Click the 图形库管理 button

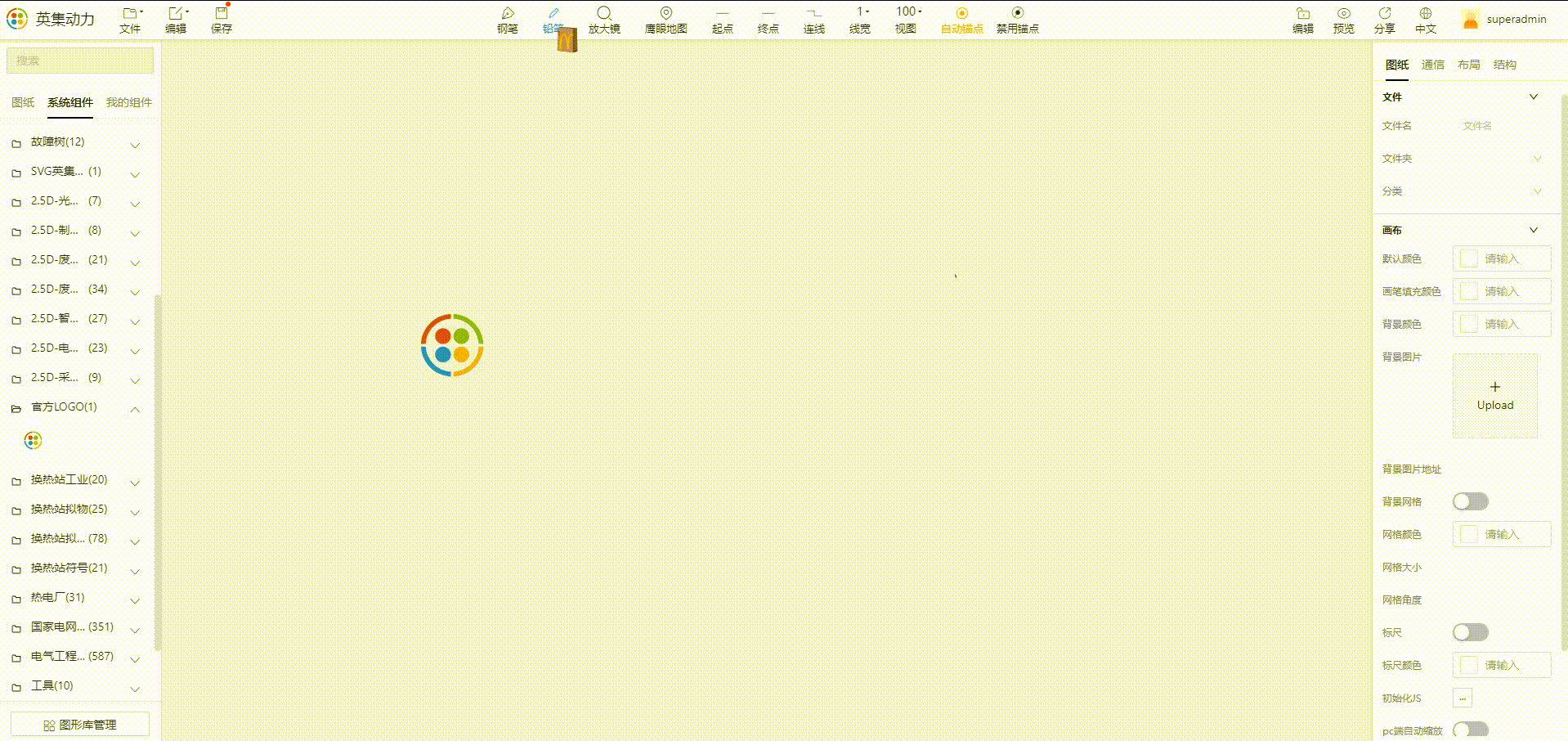click(80, 725)
